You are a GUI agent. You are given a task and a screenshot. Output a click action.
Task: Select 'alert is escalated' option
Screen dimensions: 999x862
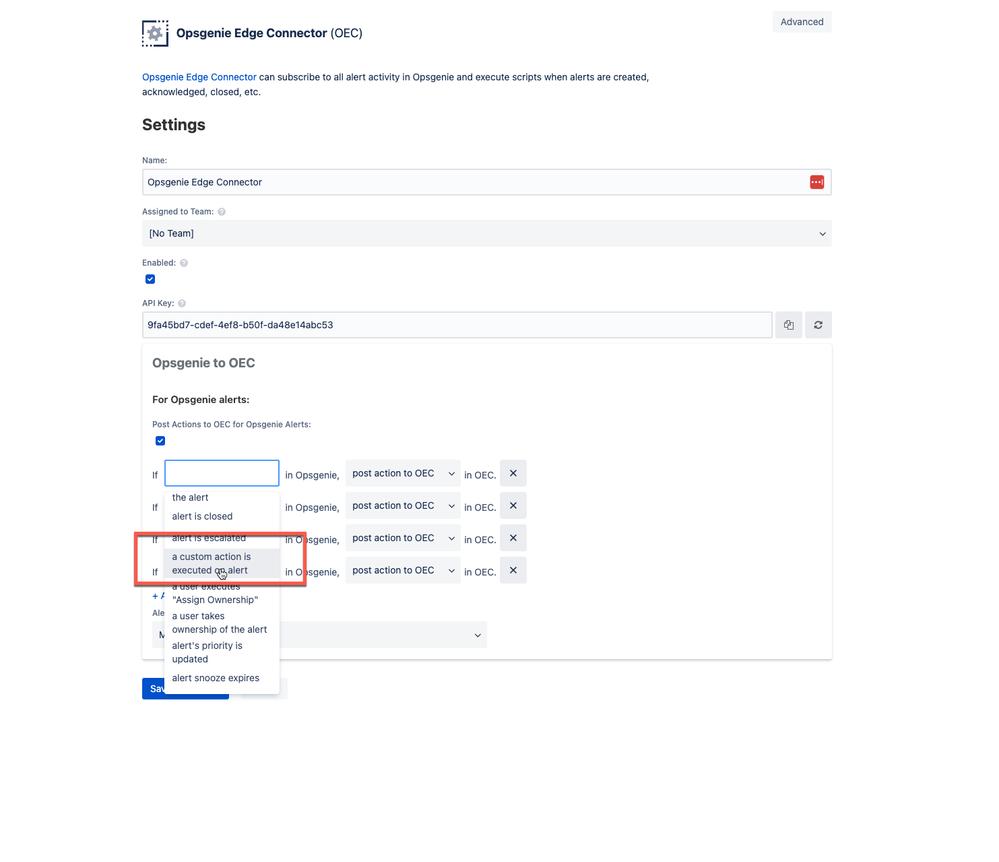coord(222,538)
